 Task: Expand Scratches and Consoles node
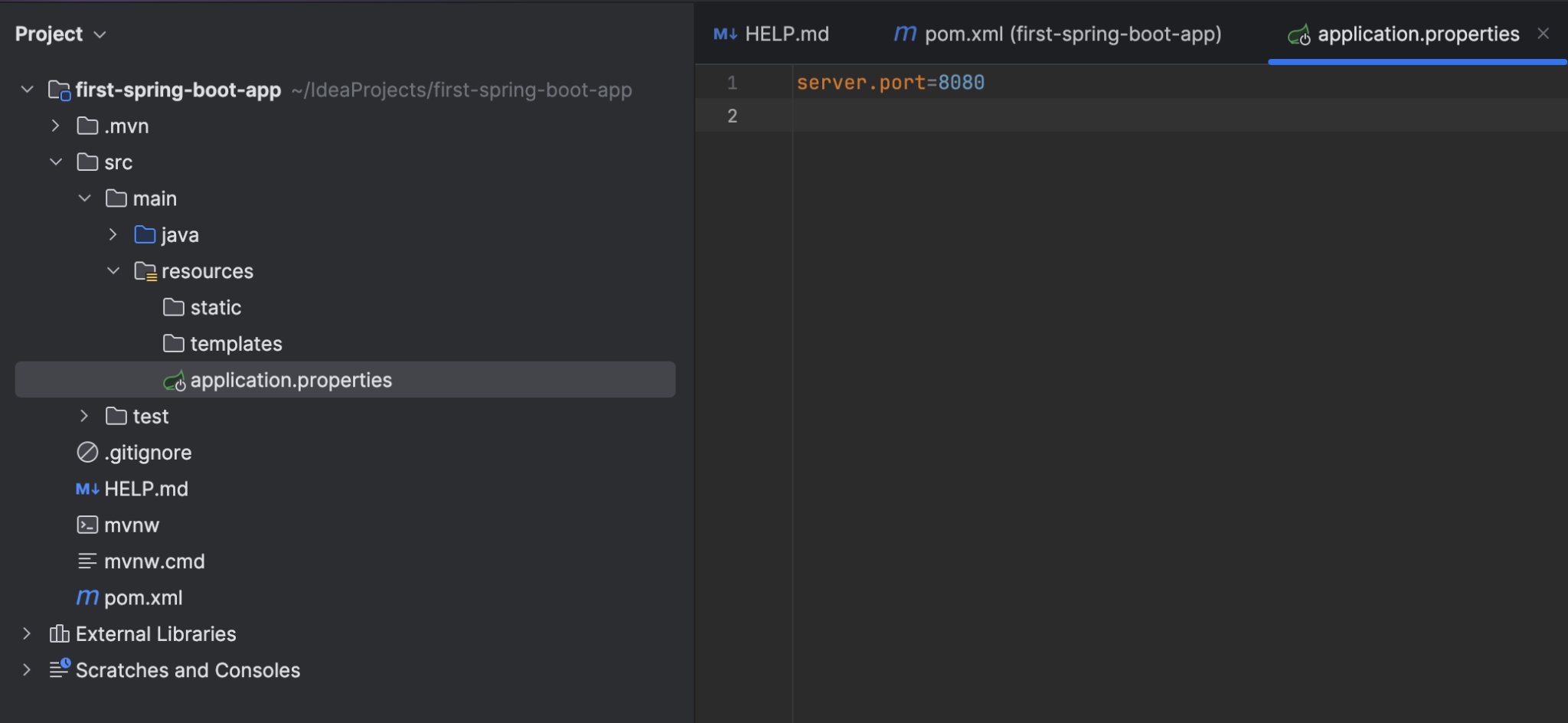pyautogui.click(x=28, y=670)
